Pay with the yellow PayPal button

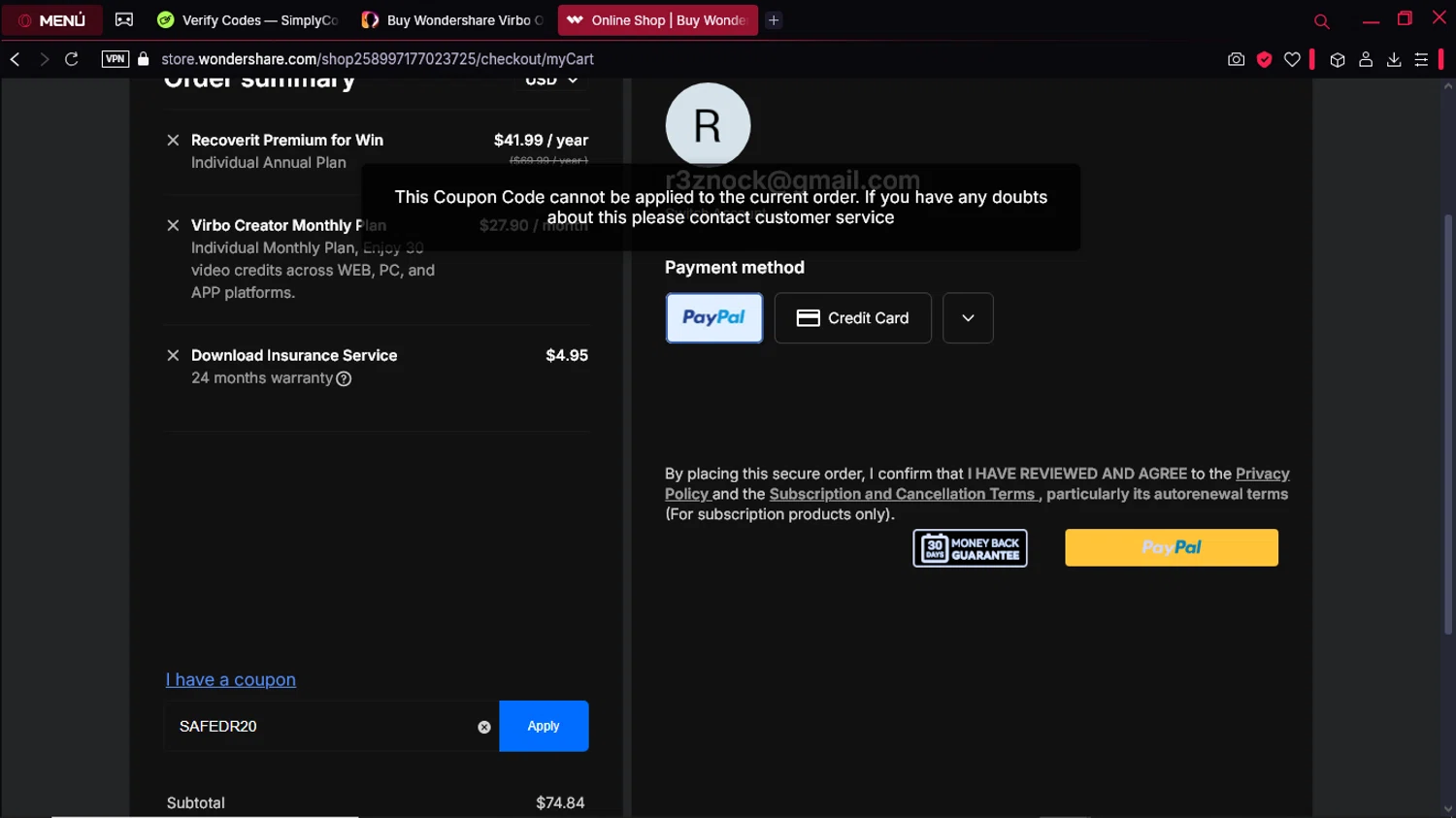point(1172,547)
